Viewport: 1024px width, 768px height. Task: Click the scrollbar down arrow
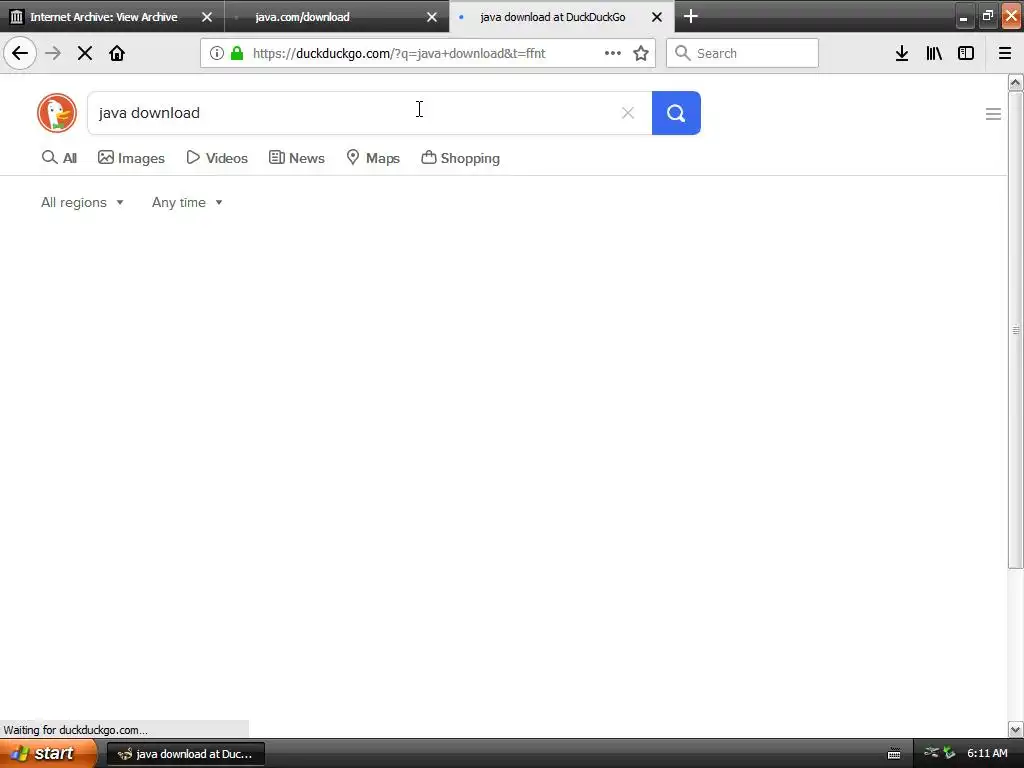pos(1015,729)
